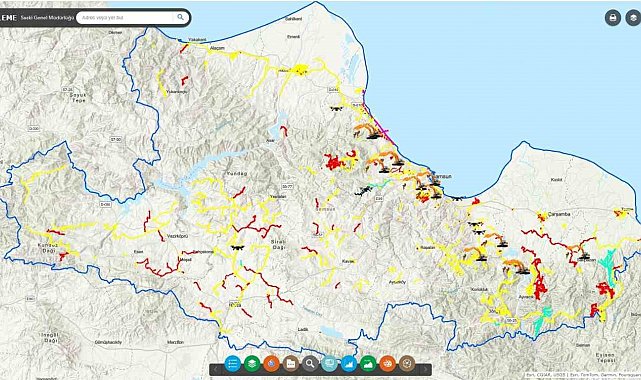Click the Gümüşhacıköy label on the map
641x380 pixels.
click(x=108, y=342)
